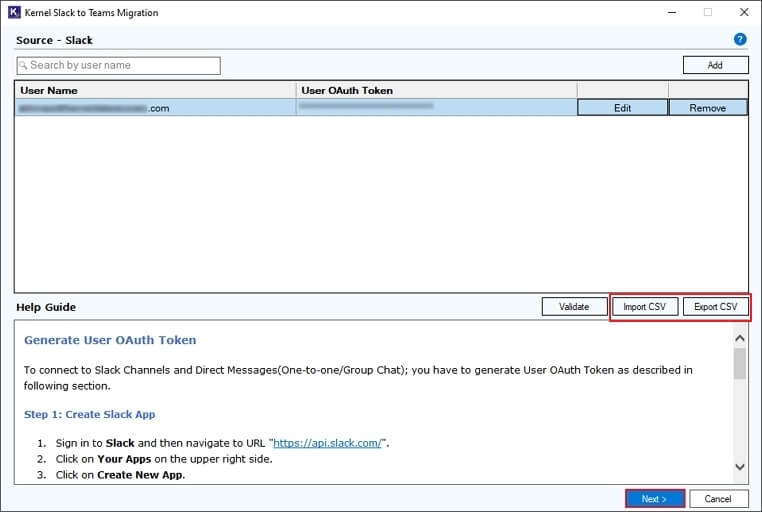Click the Import CSV button

[644, 307]
